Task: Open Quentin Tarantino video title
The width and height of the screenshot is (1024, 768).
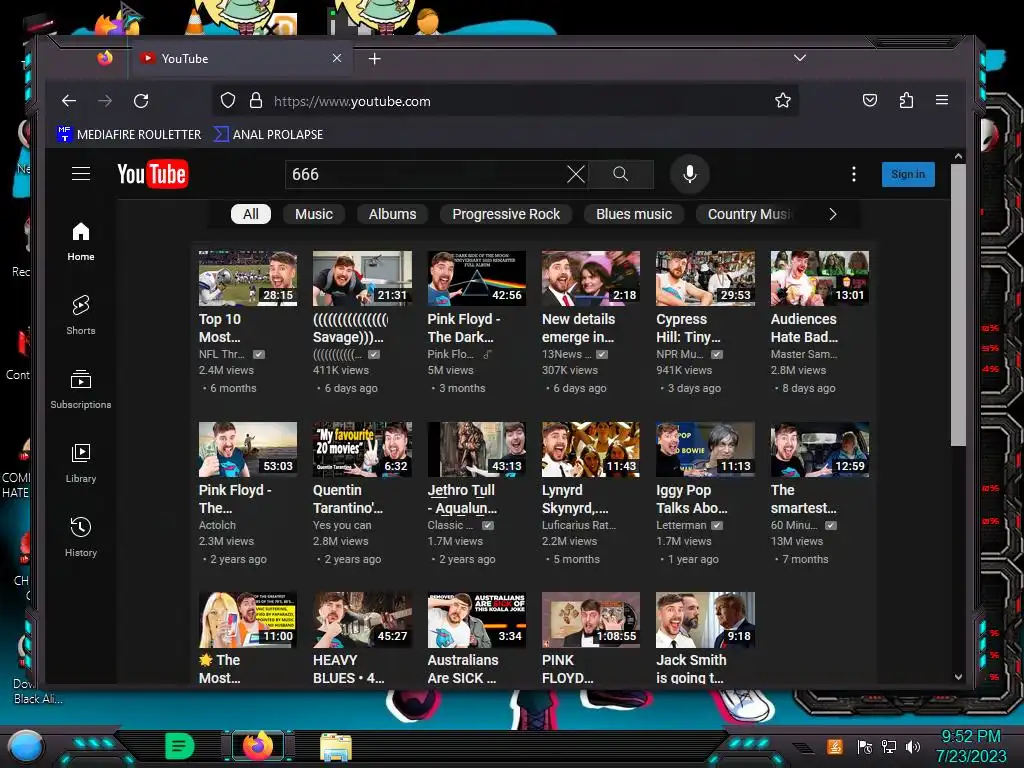Action: pos(347,499)
